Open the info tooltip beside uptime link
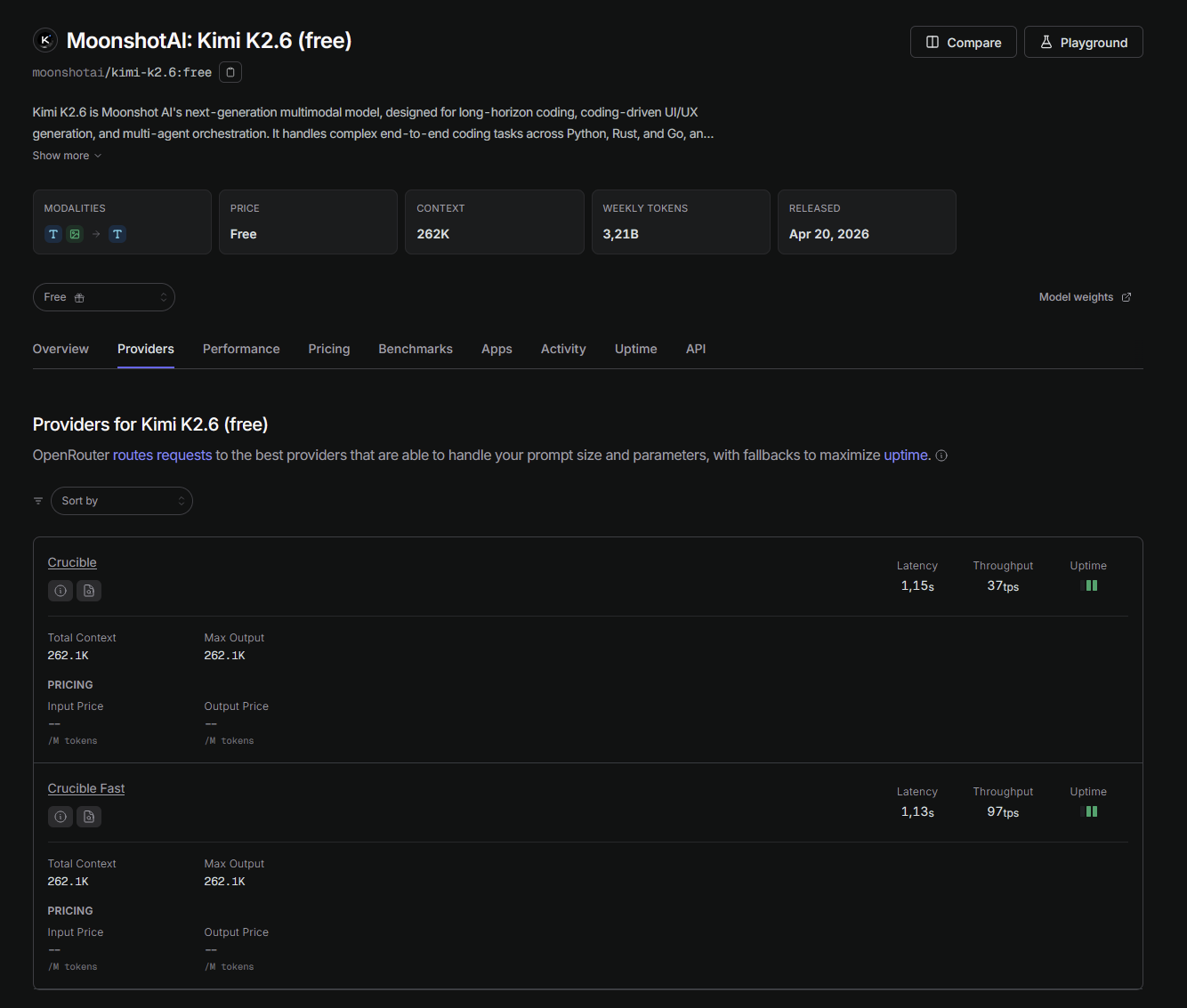Viewport: 1187px width, 1008px height. 941,456
